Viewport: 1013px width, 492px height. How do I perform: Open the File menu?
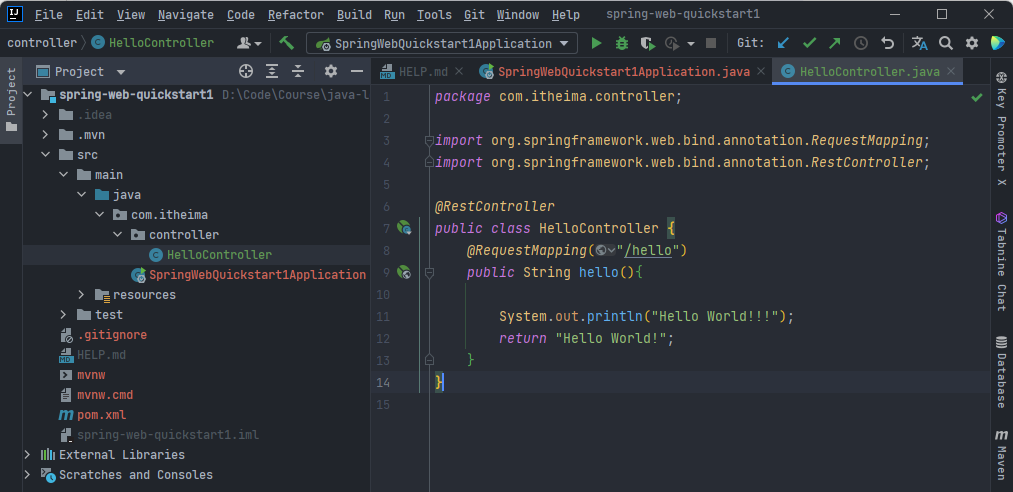tap(48, 14)
